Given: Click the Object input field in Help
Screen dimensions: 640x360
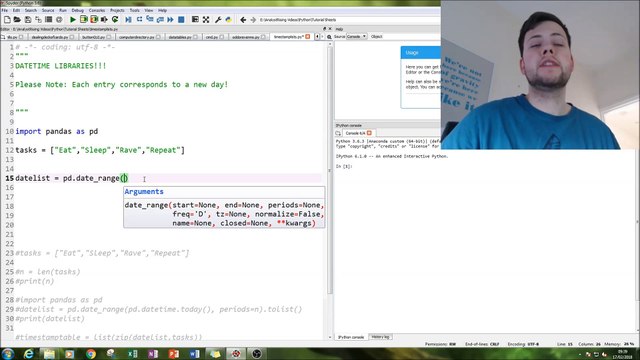Looking at the screenshot, I should [x=411, y=37].
